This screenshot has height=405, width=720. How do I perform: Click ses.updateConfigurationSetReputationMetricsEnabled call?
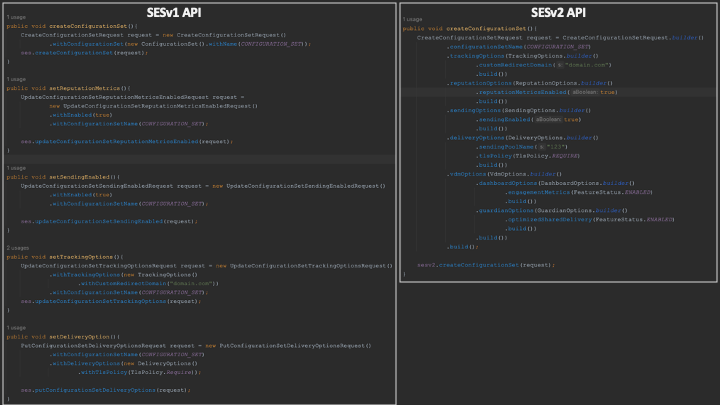click(127, 141)
